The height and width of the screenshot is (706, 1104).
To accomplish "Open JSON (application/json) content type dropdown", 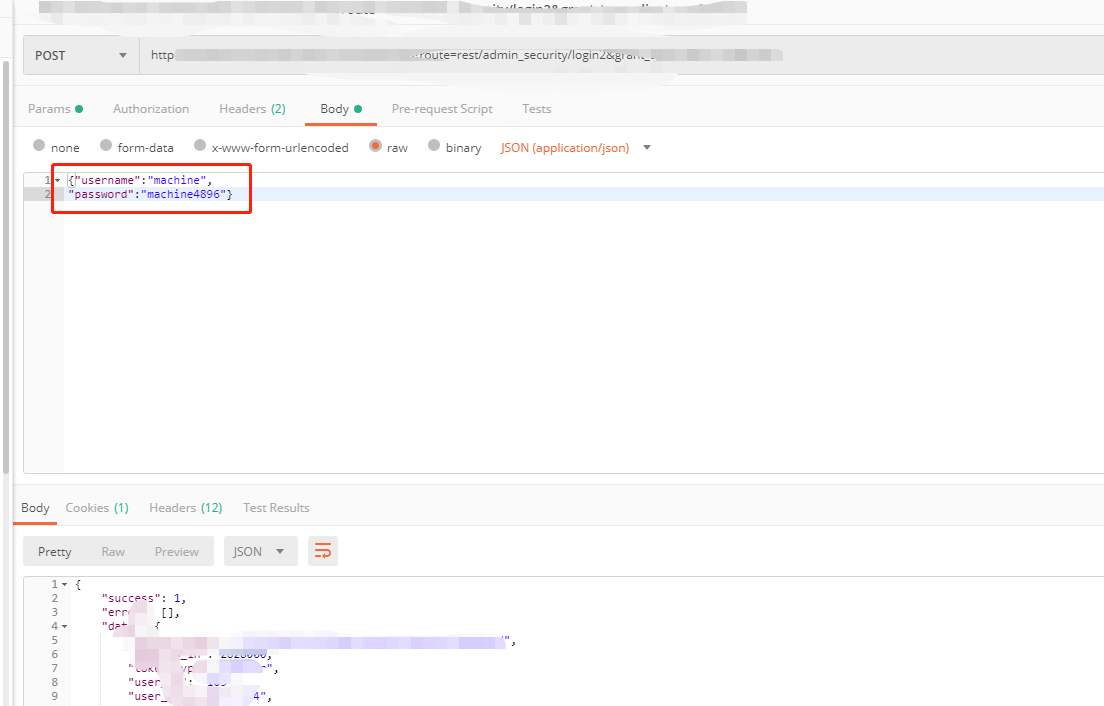I will [x=575, y=148].
